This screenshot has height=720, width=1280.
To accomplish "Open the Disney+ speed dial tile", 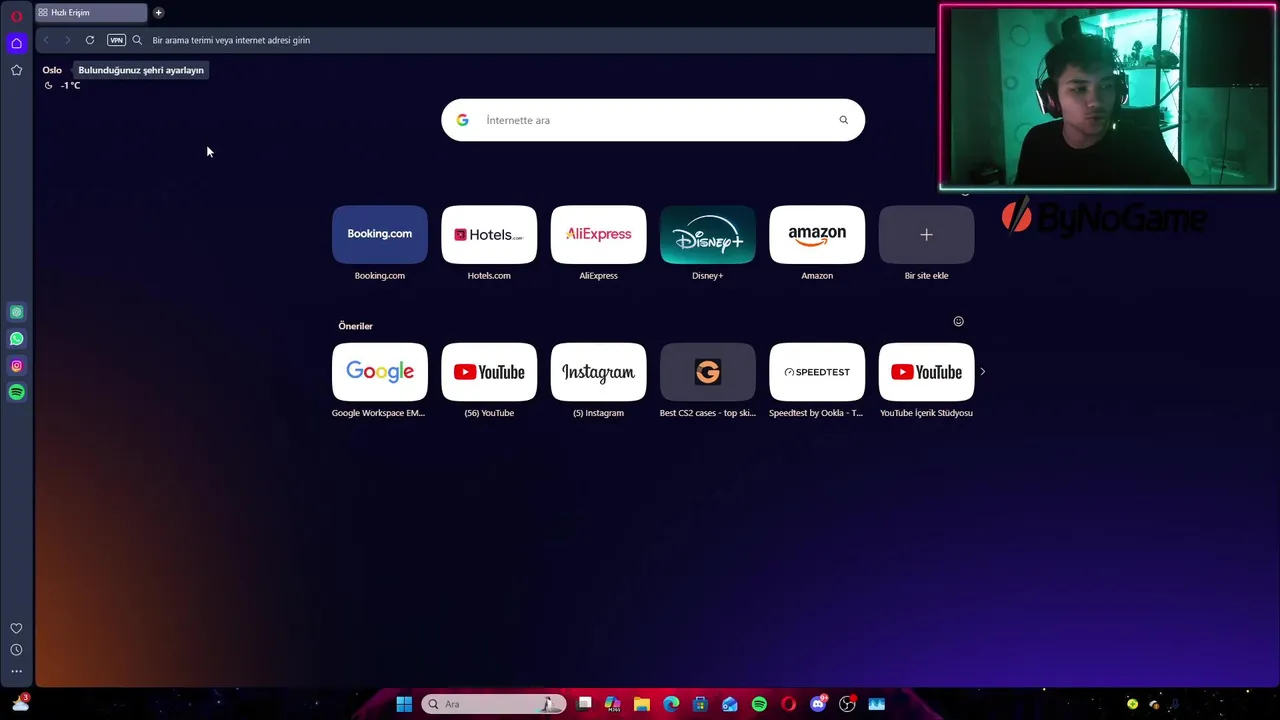I will [x=708, y=235].
